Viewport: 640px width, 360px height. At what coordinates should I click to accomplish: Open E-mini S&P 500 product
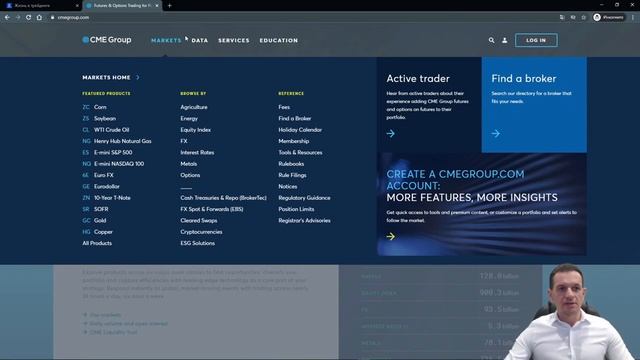coord(113,152)
